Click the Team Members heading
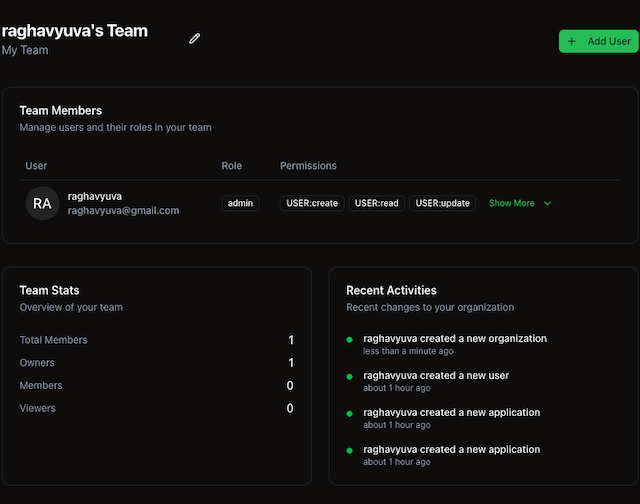 click(x=61, y=111)
